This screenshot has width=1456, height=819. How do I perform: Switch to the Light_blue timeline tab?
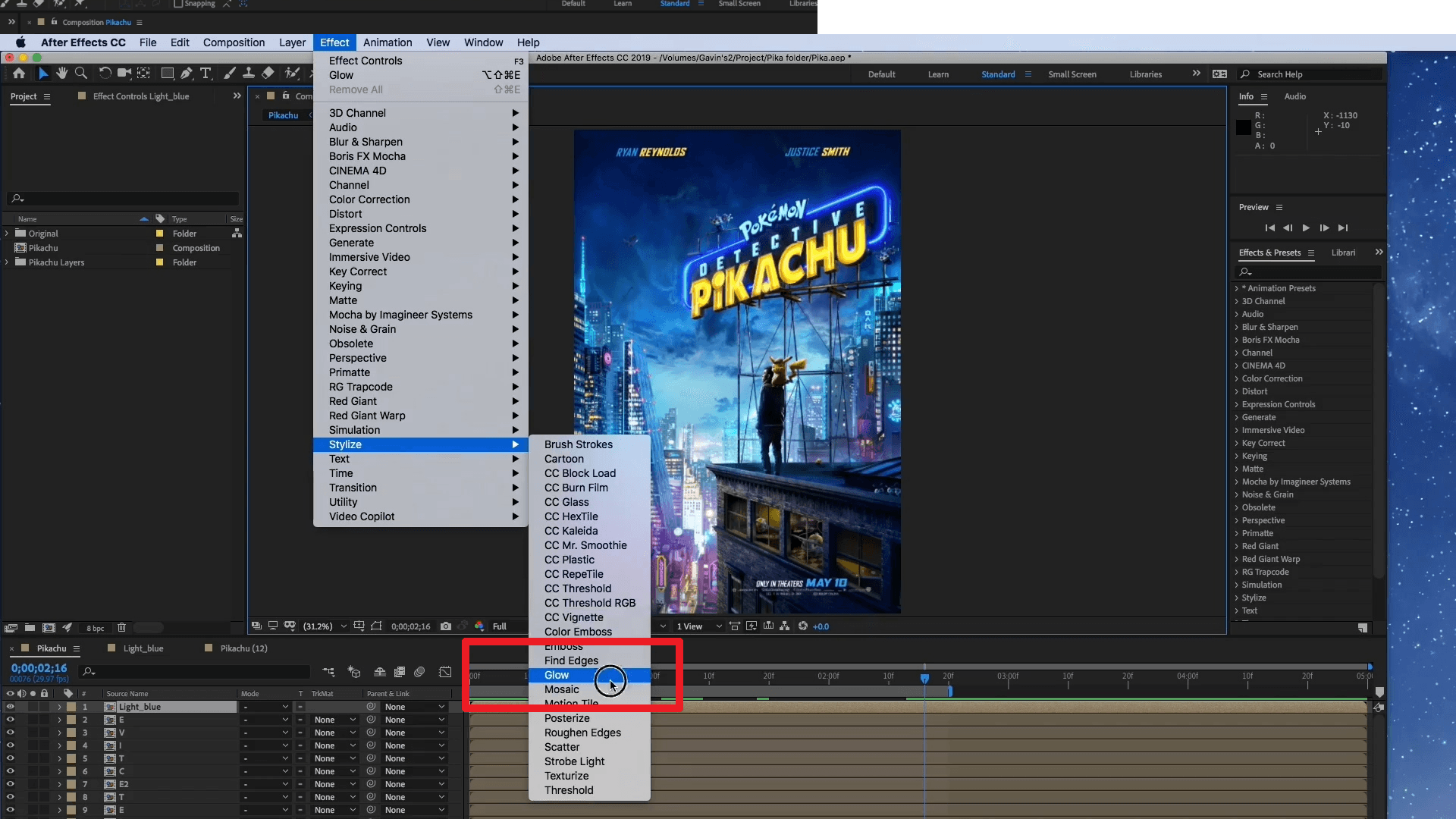pos(143,648)
